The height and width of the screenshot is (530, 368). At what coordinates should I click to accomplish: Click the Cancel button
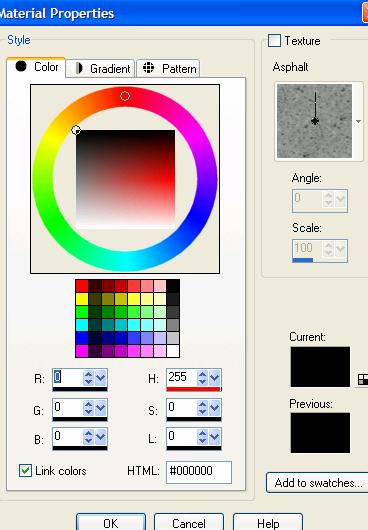pyautogui.click(x=189, y=523)
